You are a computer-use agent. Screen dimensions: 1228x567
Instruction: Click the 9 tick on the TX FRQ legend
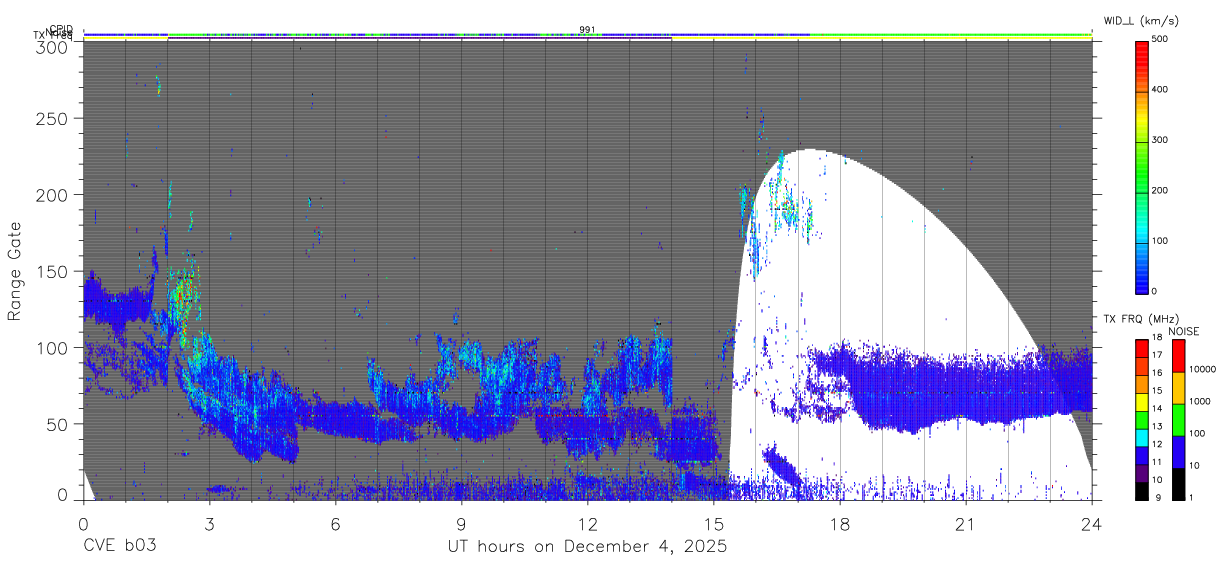[1160, 498]
